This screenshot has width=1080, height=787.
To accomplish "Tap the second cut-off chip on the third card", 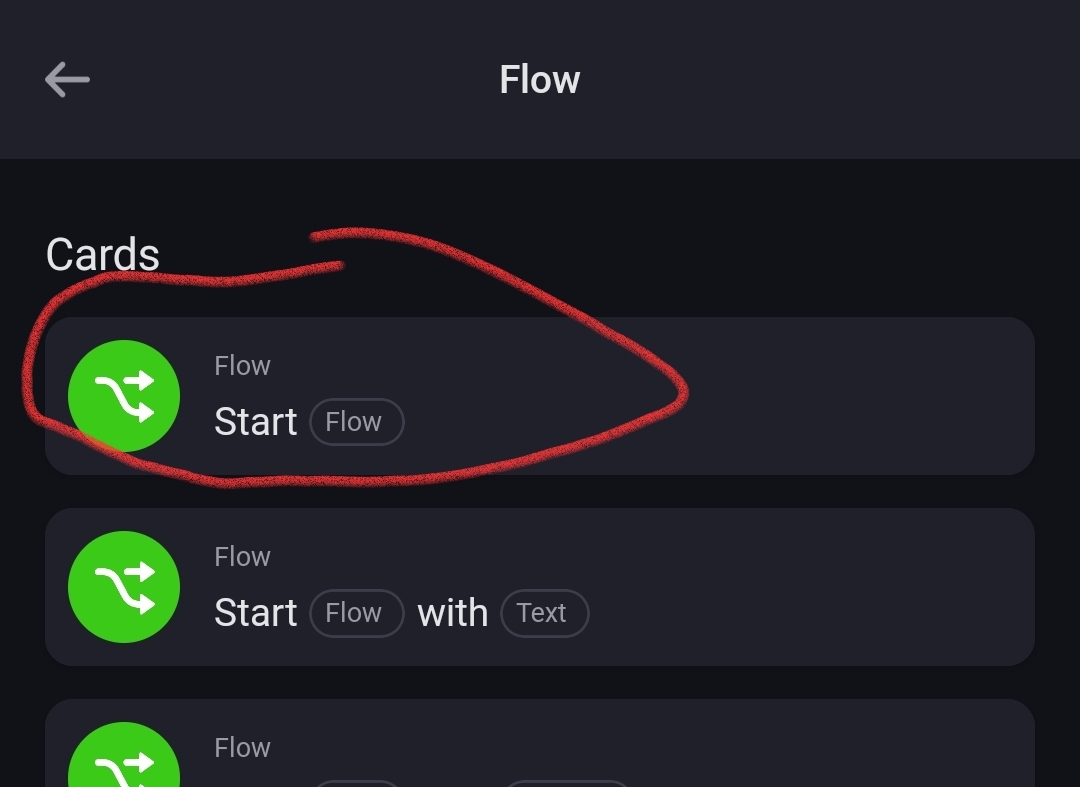I will pos(568,783).
